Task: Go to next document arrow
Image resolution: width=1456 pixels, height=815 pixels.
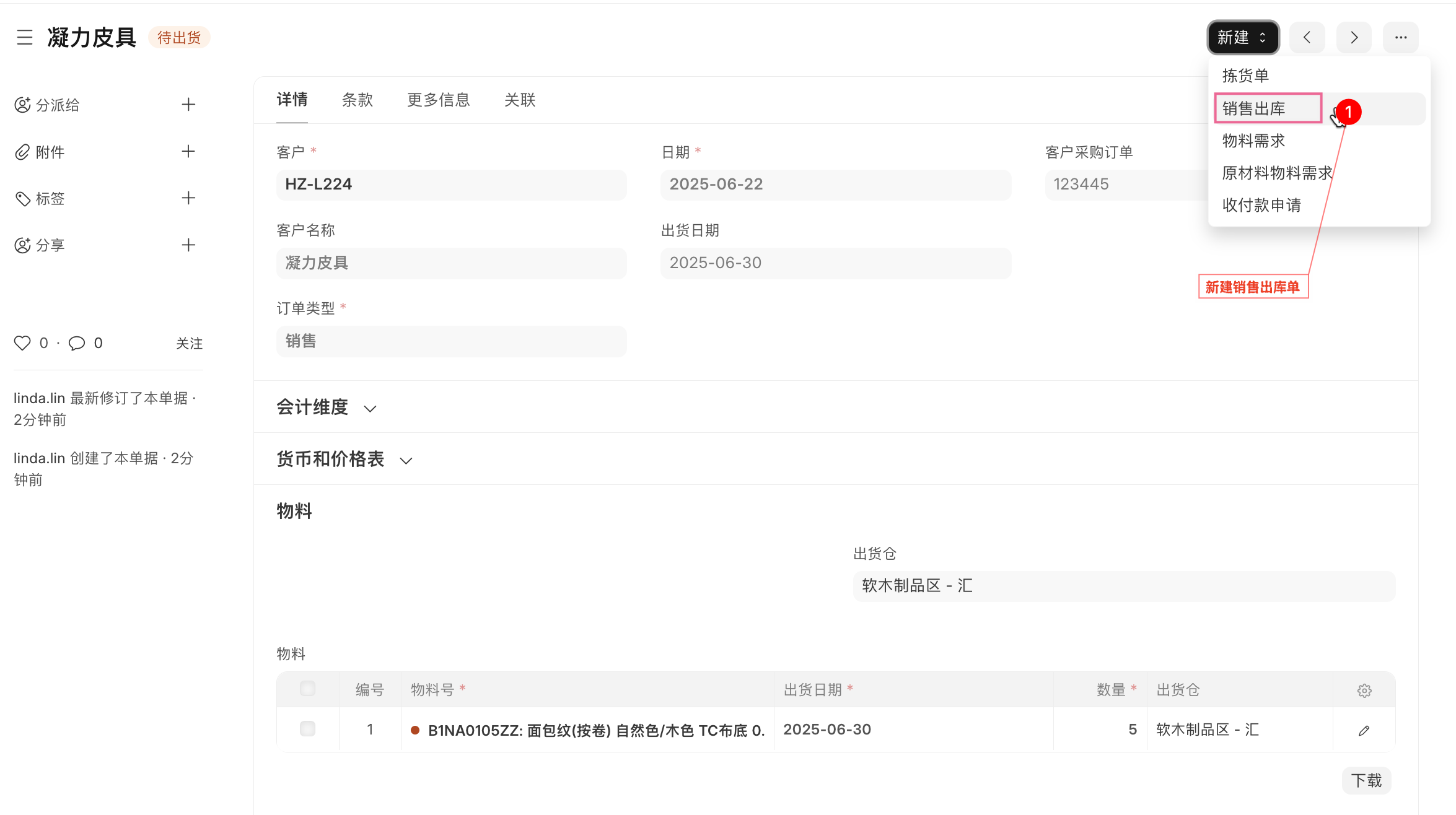Action: [x=1354, y=38]
